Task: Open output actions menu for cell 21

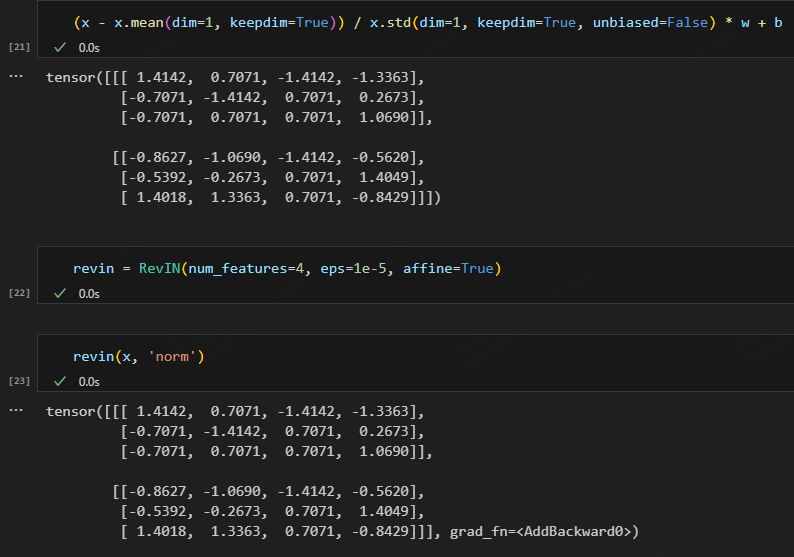Action: click(16, 76)
